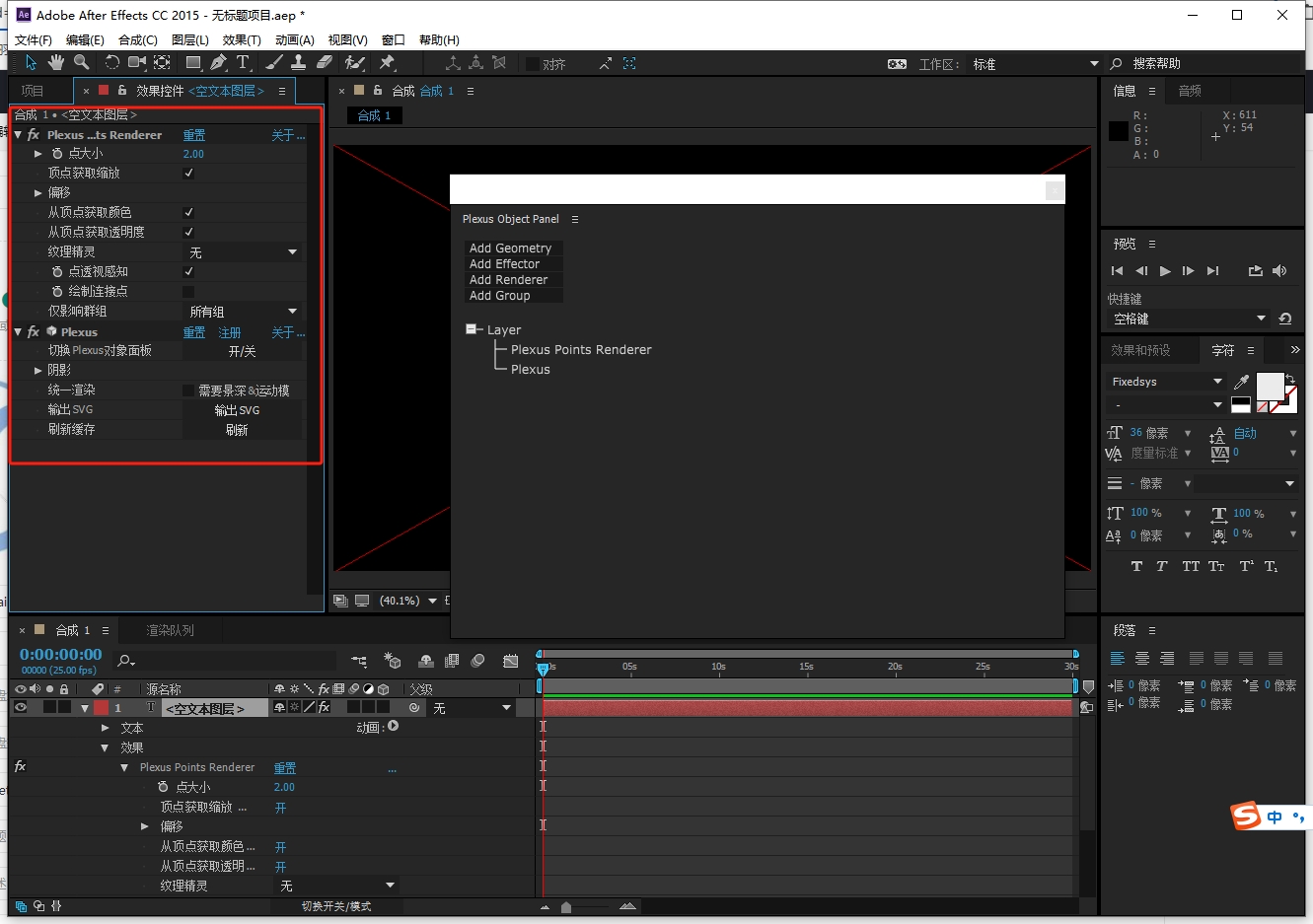The width and height of the screenshot is (1313, 924).
Task: Toggle 点透视感知 checkbox
Action: point(188,271)
